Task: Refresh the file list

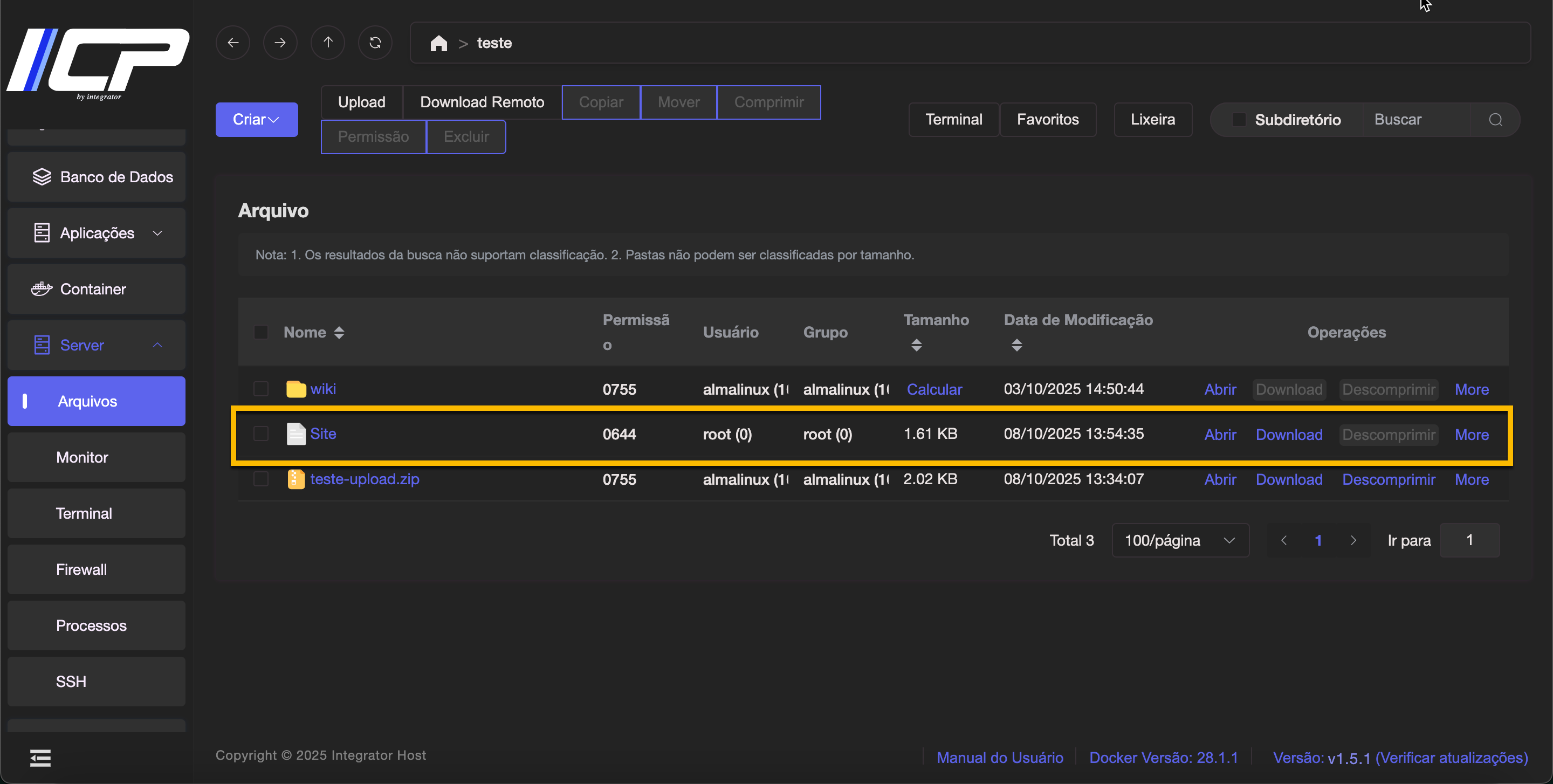Action: 375,43
